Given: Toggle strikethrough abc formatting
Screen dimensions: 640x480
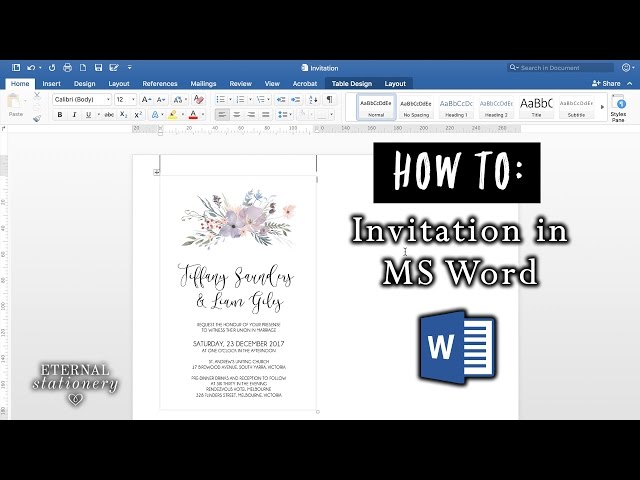Looking at the screenshot, I should [109, 115].
